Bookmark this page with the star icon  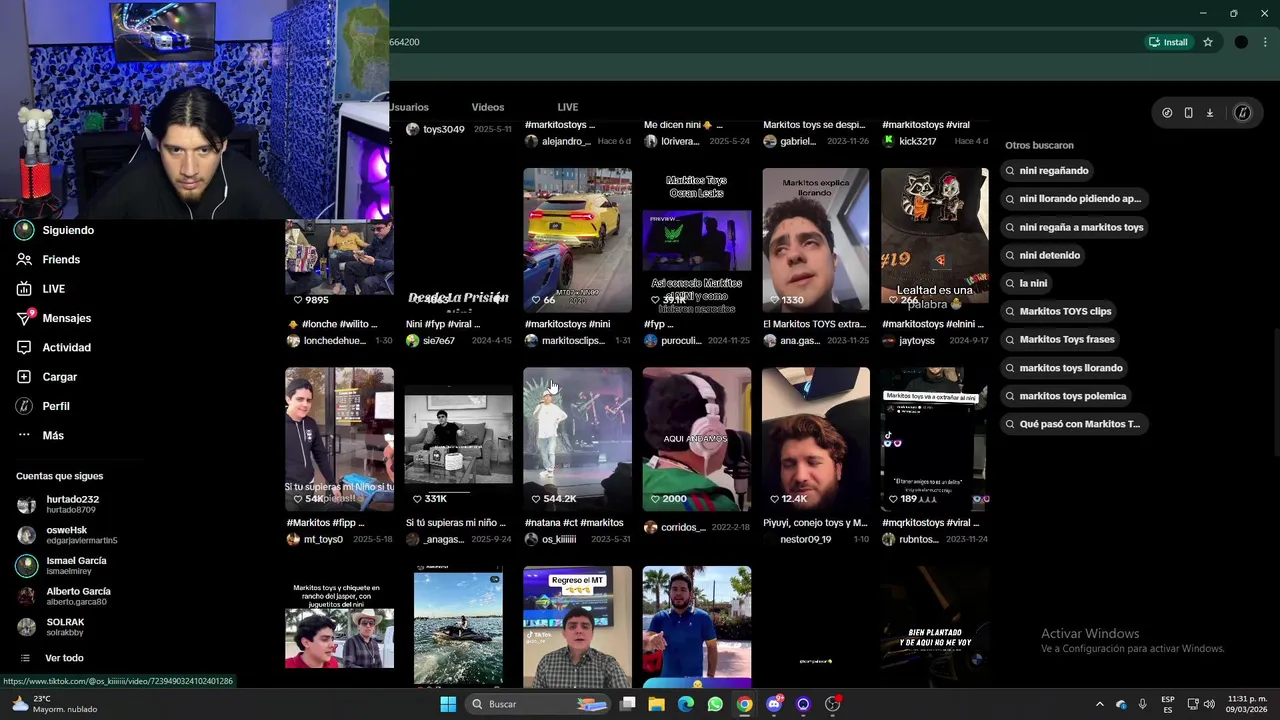[1208, 42]
